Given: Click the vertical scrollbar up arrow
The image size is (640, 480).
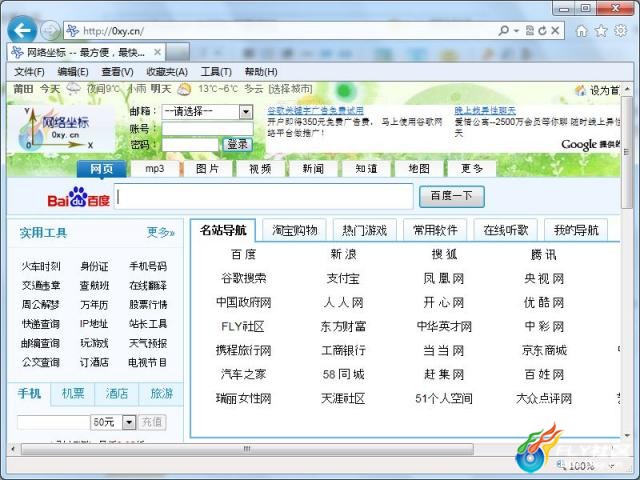Looking at the screenshot, I should coord(627,89).
